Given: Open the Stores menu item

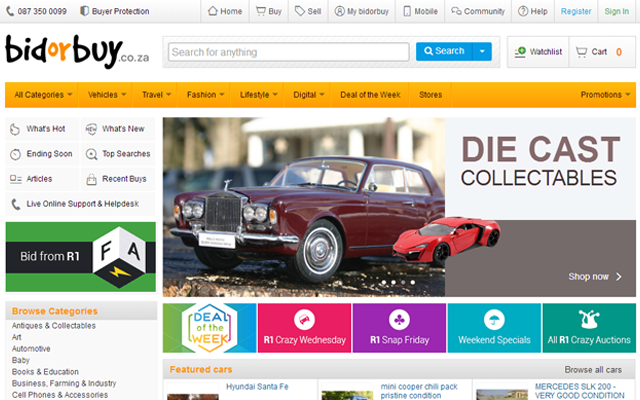Looking at the screenshot, I should click(x=430, y=95).
